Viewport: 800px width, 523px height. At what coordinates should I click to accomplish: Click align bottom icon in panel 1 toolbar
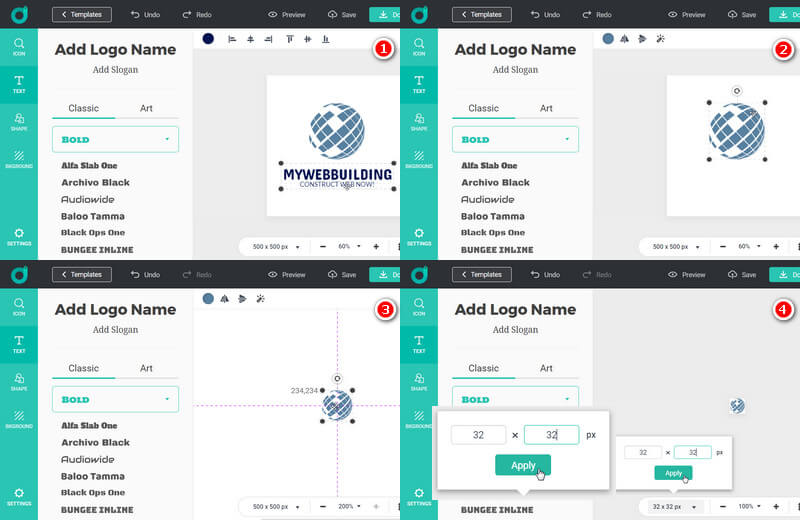click(x=325, y=39)
